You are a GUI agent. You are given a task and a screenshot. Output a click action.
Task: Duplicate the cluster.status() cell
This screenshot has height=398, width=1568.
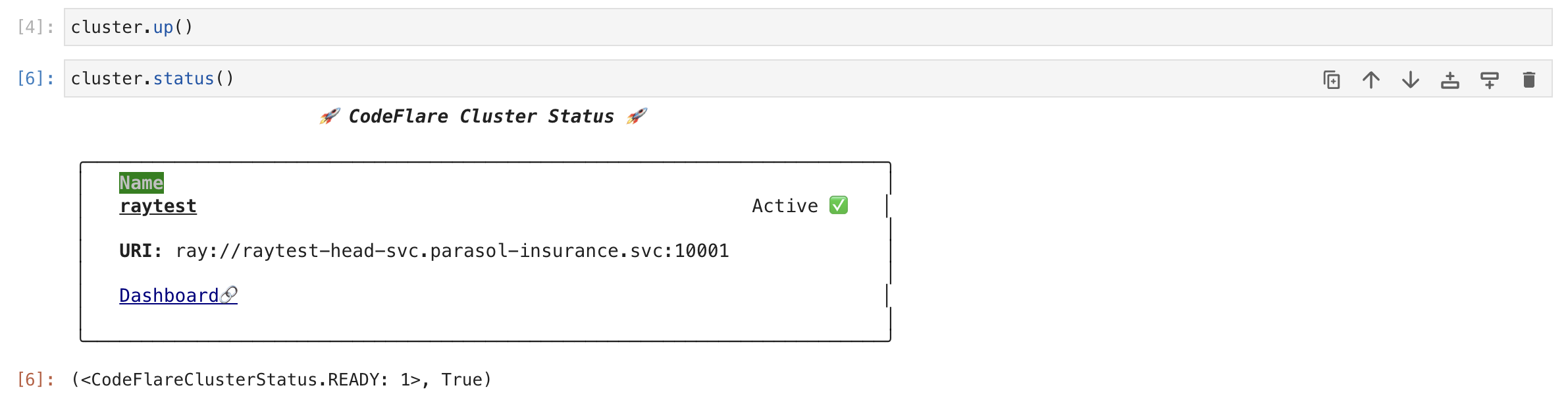pyautogui.click(x=1332, y=80)
